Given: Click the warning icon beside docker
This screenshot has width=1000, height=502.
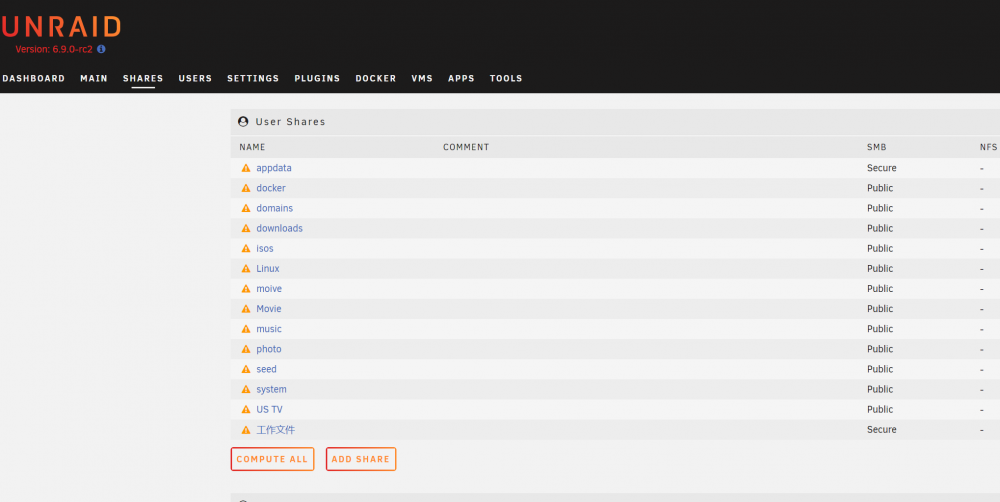Looking at the screenshot, I should 246,188.
